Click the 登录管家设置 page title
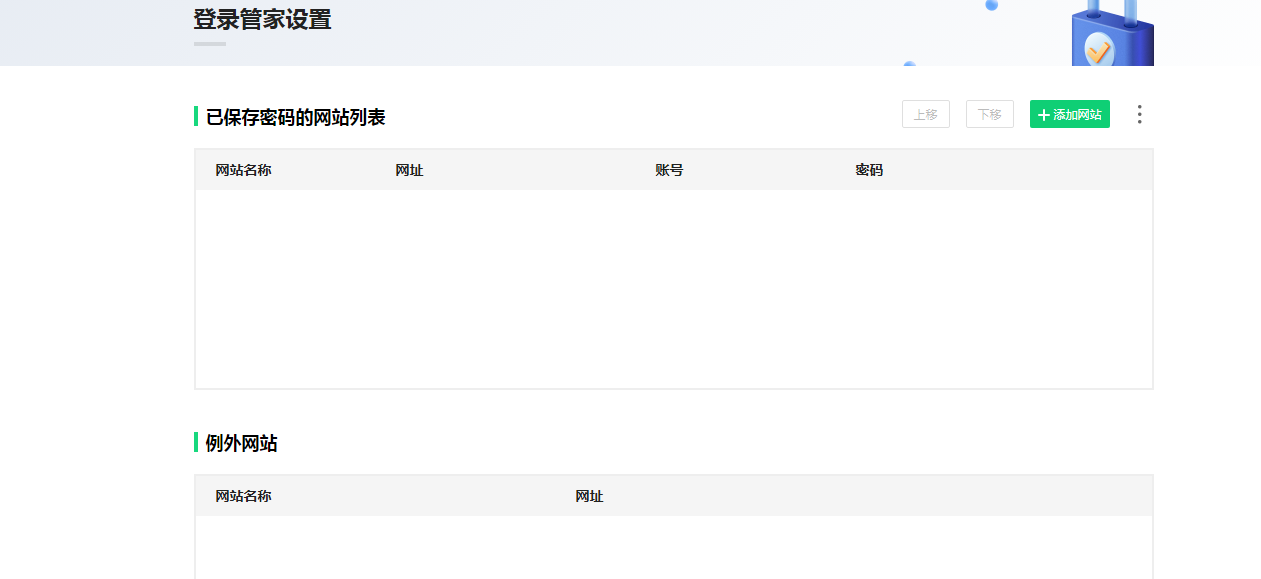The height and width of the screenshot is (579, 1261). pyautogui.click(x=262, y=19)
